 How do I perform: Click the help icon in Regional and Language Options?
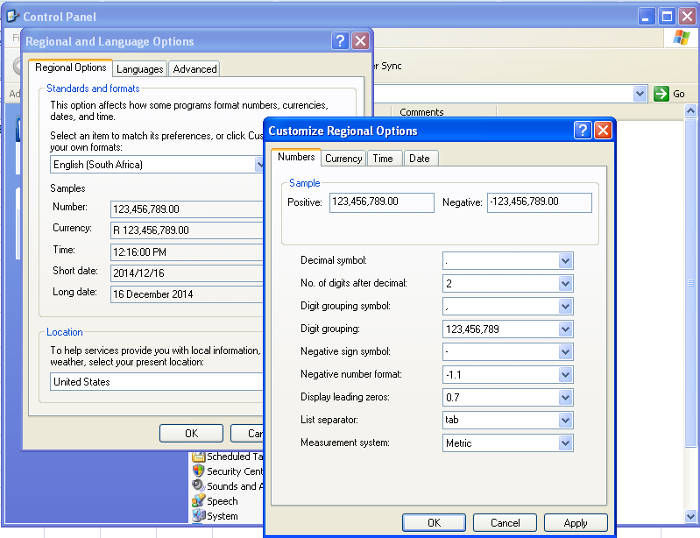pos(340,41)
